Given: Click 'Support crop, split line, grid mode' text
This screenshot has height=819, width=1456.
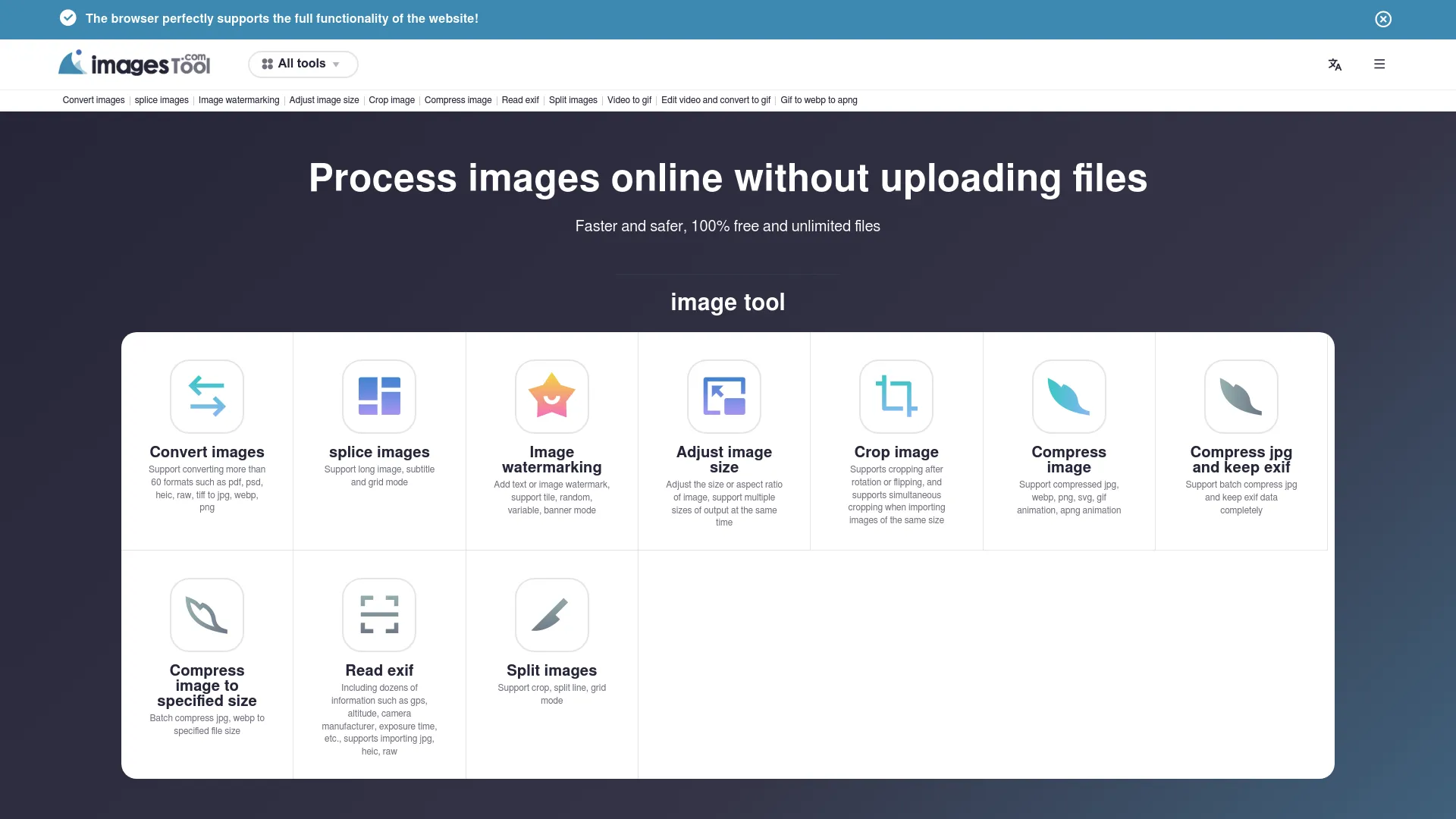Looking at the screenshot, I should point(552,695).
